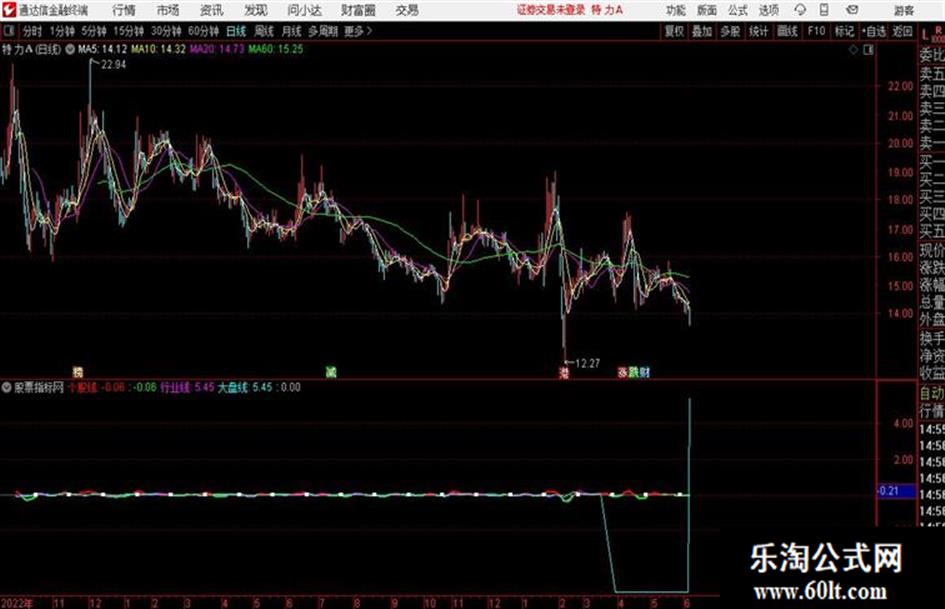
Task: Click the 统计 statistics button
Action: [758, 31]
